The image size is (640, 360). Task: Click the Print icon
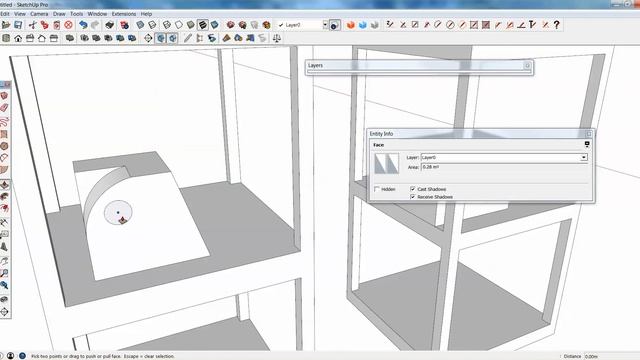click(109, 25)
